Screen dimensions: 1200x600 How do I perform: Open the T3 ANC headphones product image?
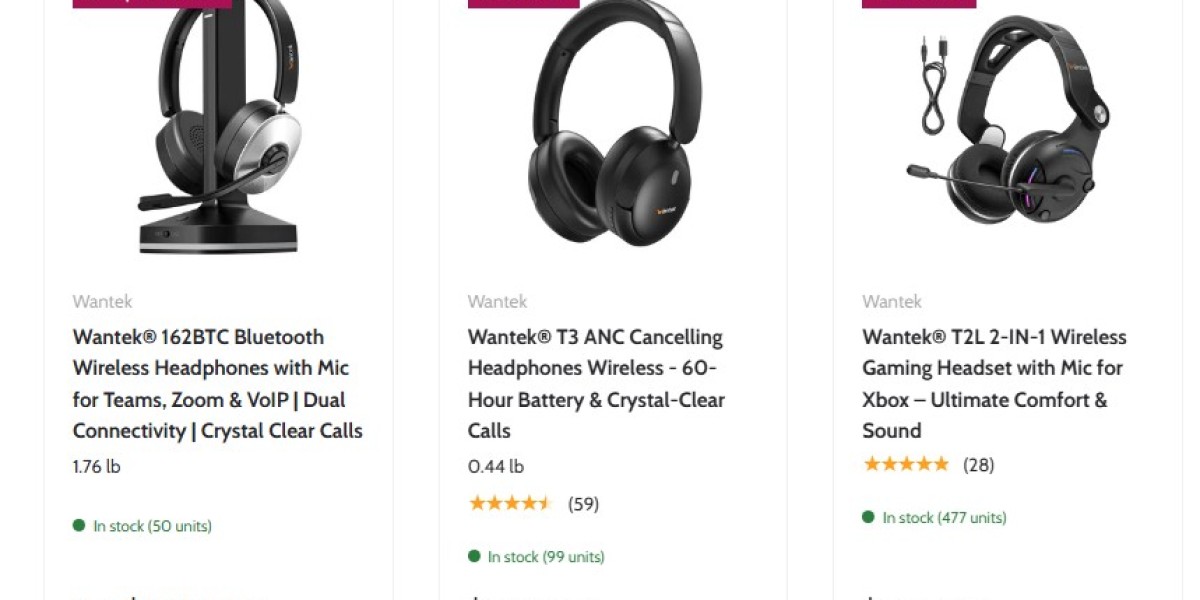tap(613, 125)
